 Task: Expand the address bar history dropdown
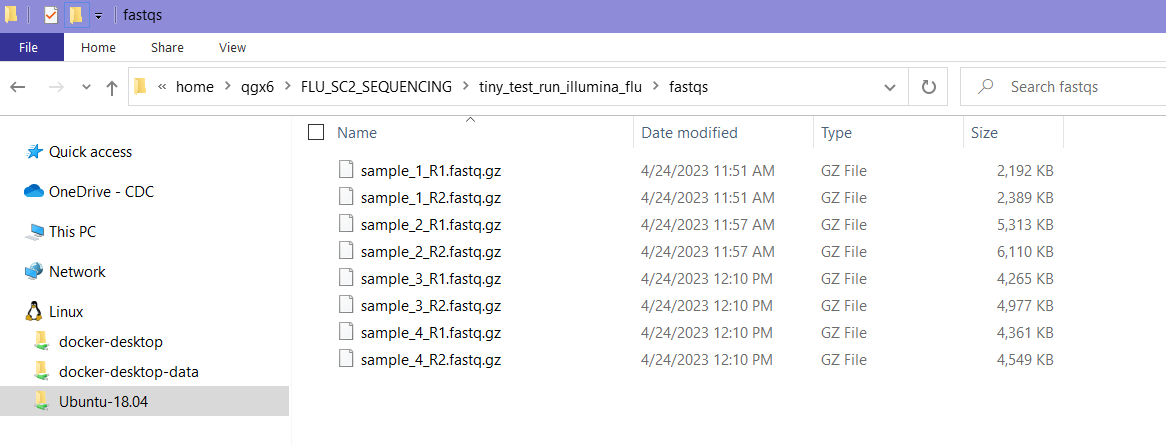point(890,87)
